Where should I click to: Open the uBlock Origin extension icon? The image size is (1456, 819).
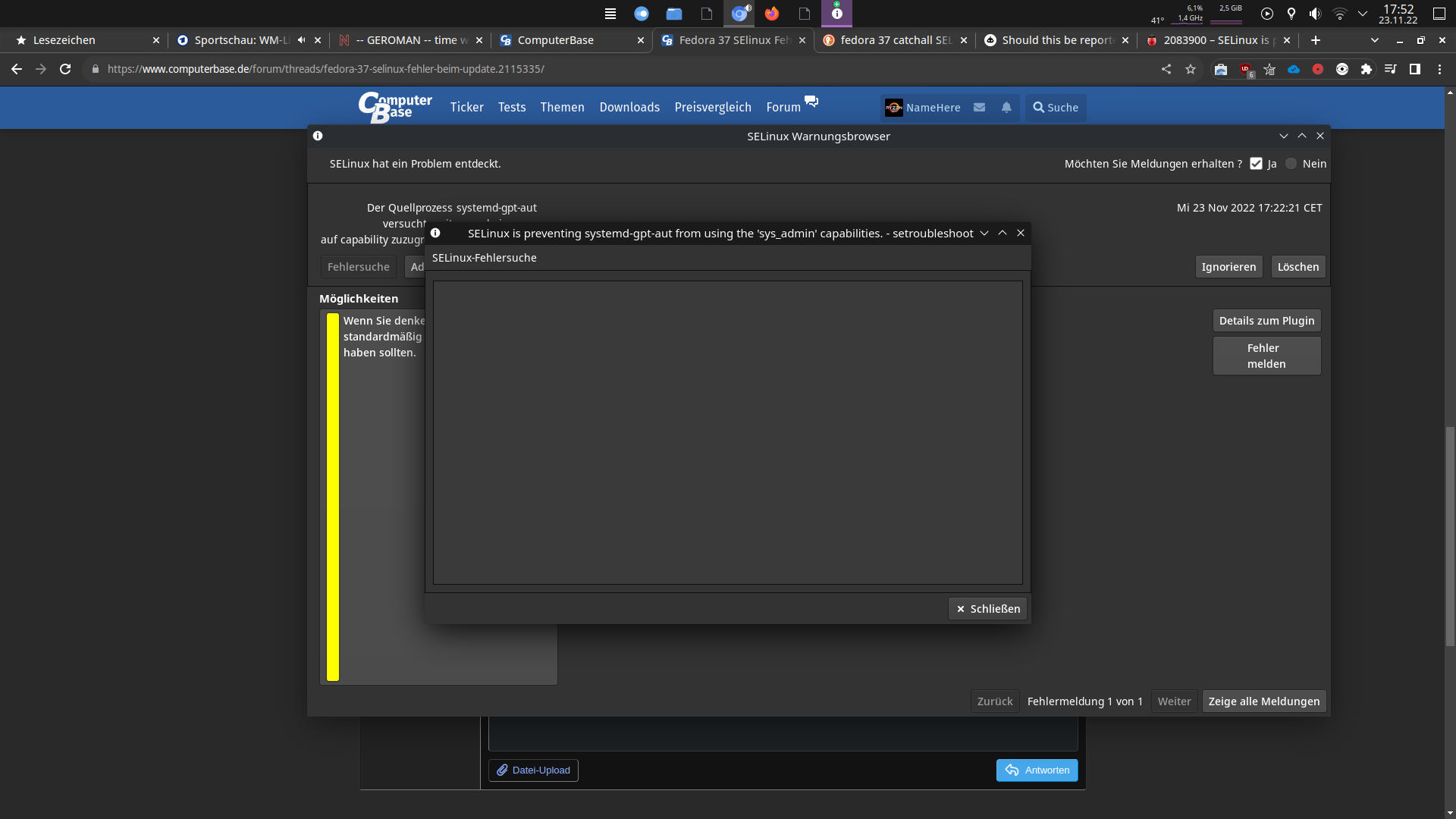coord(1245,69)
